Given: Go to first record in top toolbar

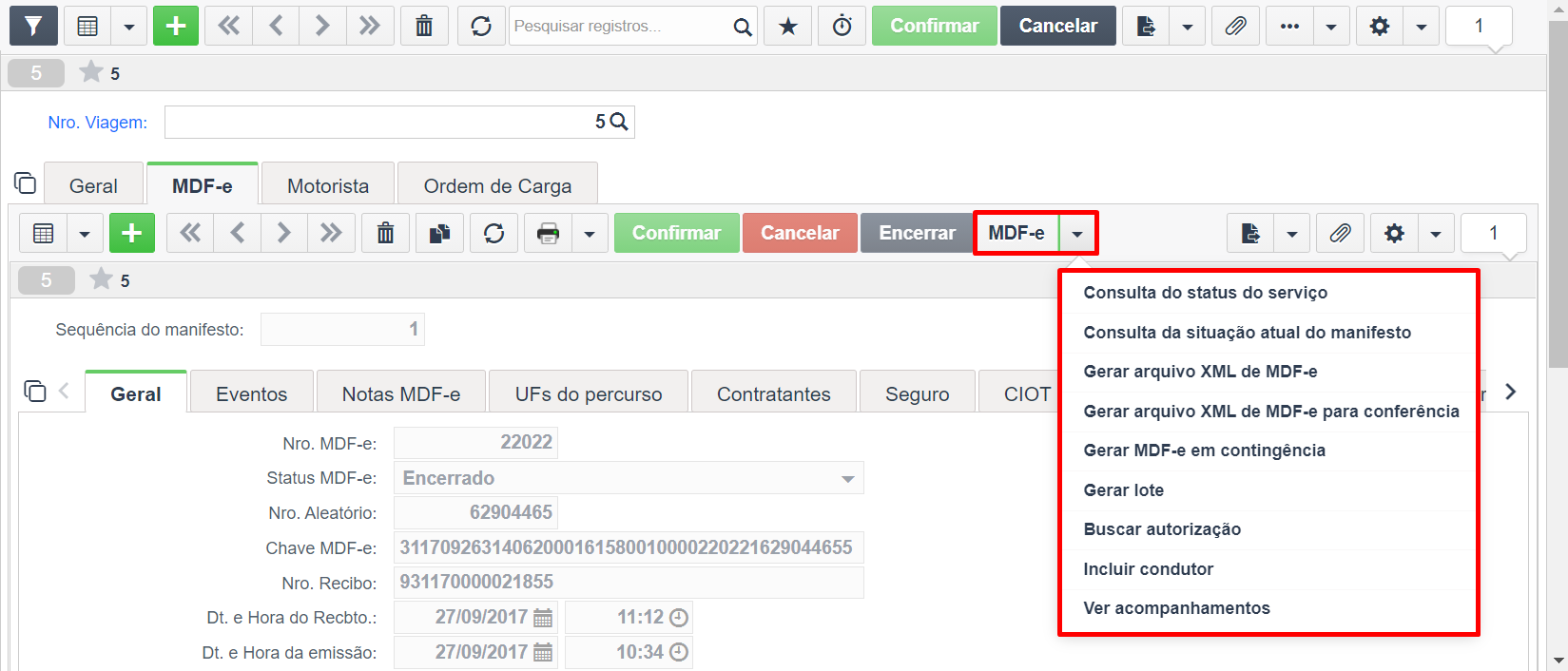Looking at the screenshot, I should [229, 26].
